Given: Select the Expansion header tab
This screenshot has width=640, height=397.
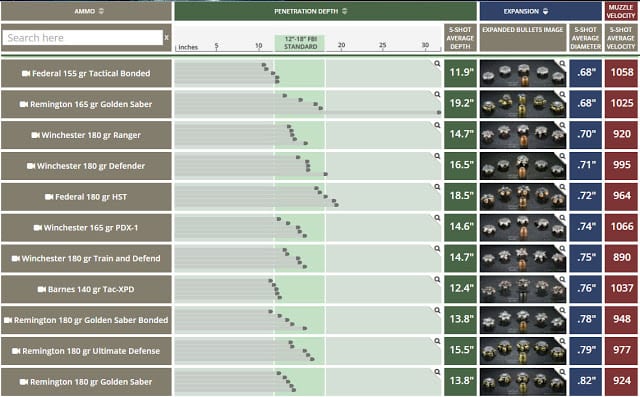Looking at the screenshot, I should coord(540,11).
